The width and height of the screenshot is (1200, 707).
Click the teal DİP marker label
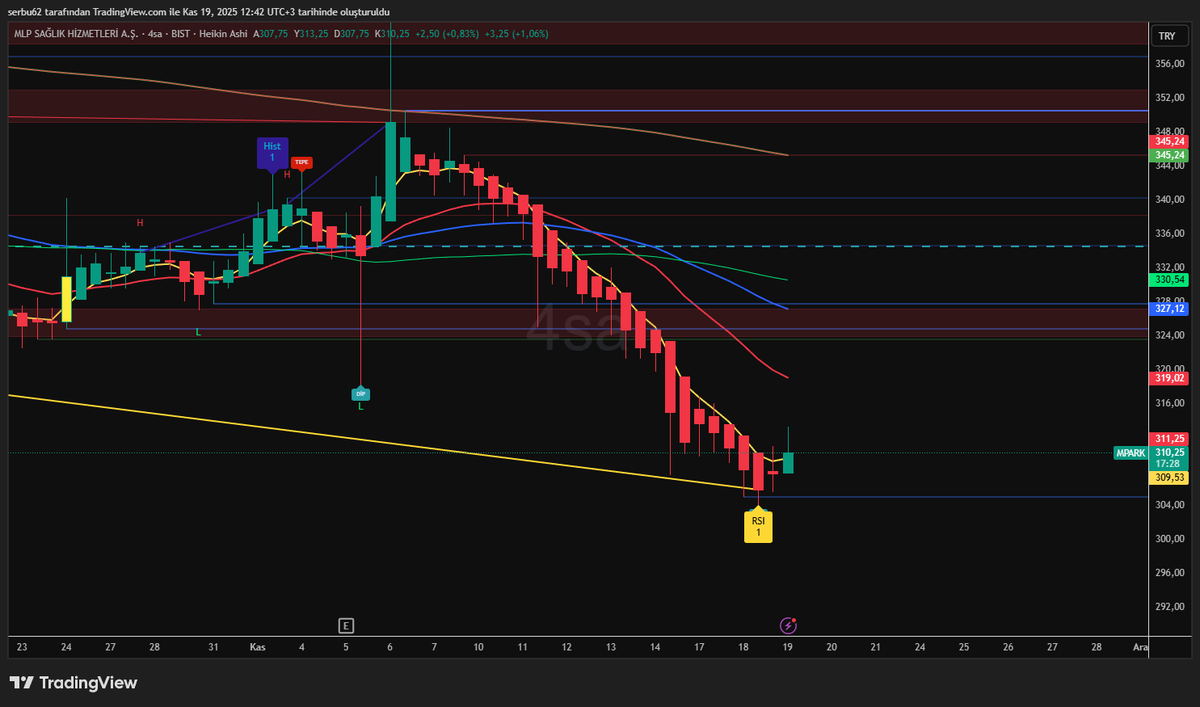(x=361, y=394)
